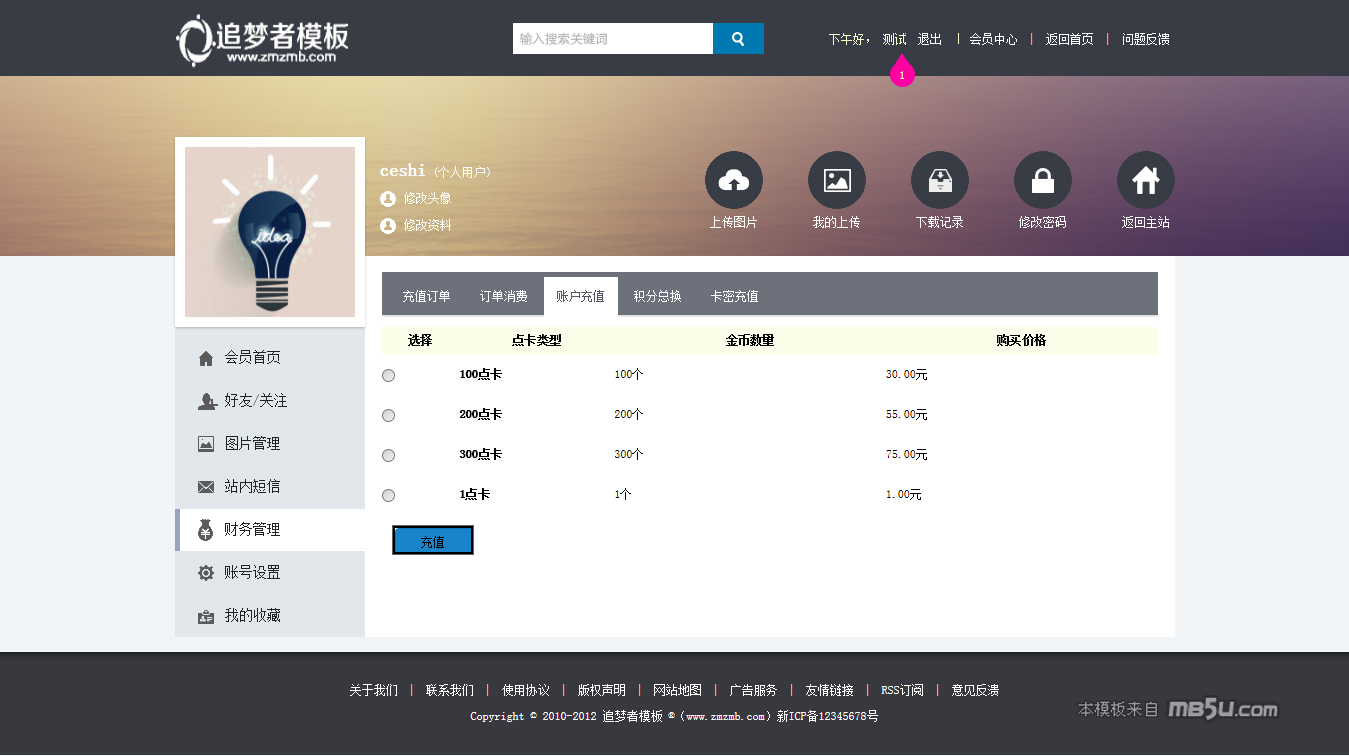
Task: Select the 200点卡 radio button
Action: coord(389,415)
